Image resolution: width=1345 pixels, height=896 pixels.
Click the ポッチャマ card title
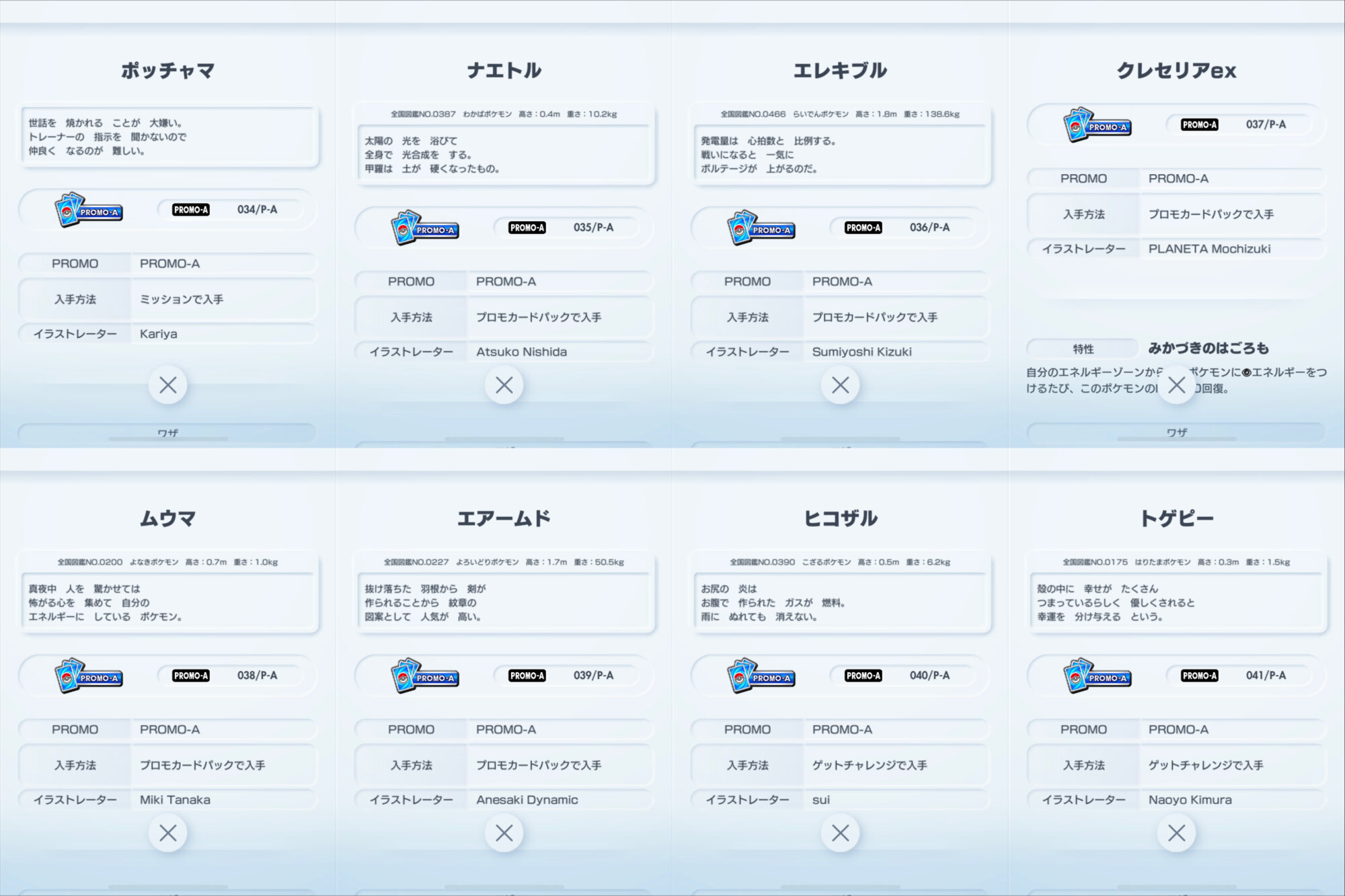[x=168, y=71]
